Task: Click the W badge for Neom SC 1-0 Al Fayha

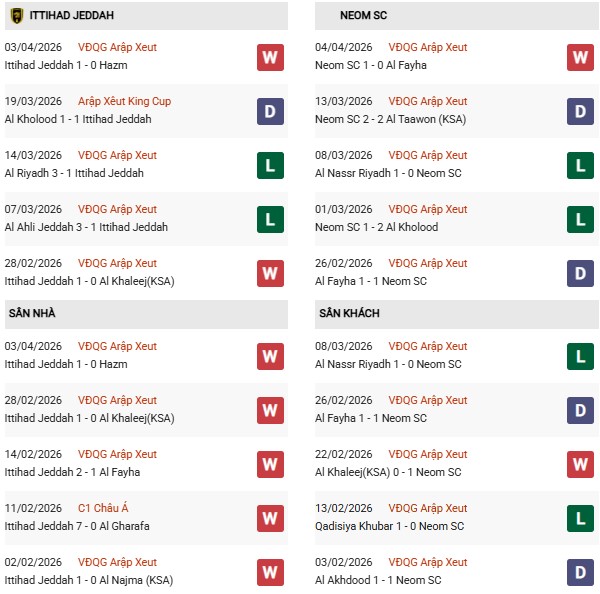Action: click(x=581, y=57)
